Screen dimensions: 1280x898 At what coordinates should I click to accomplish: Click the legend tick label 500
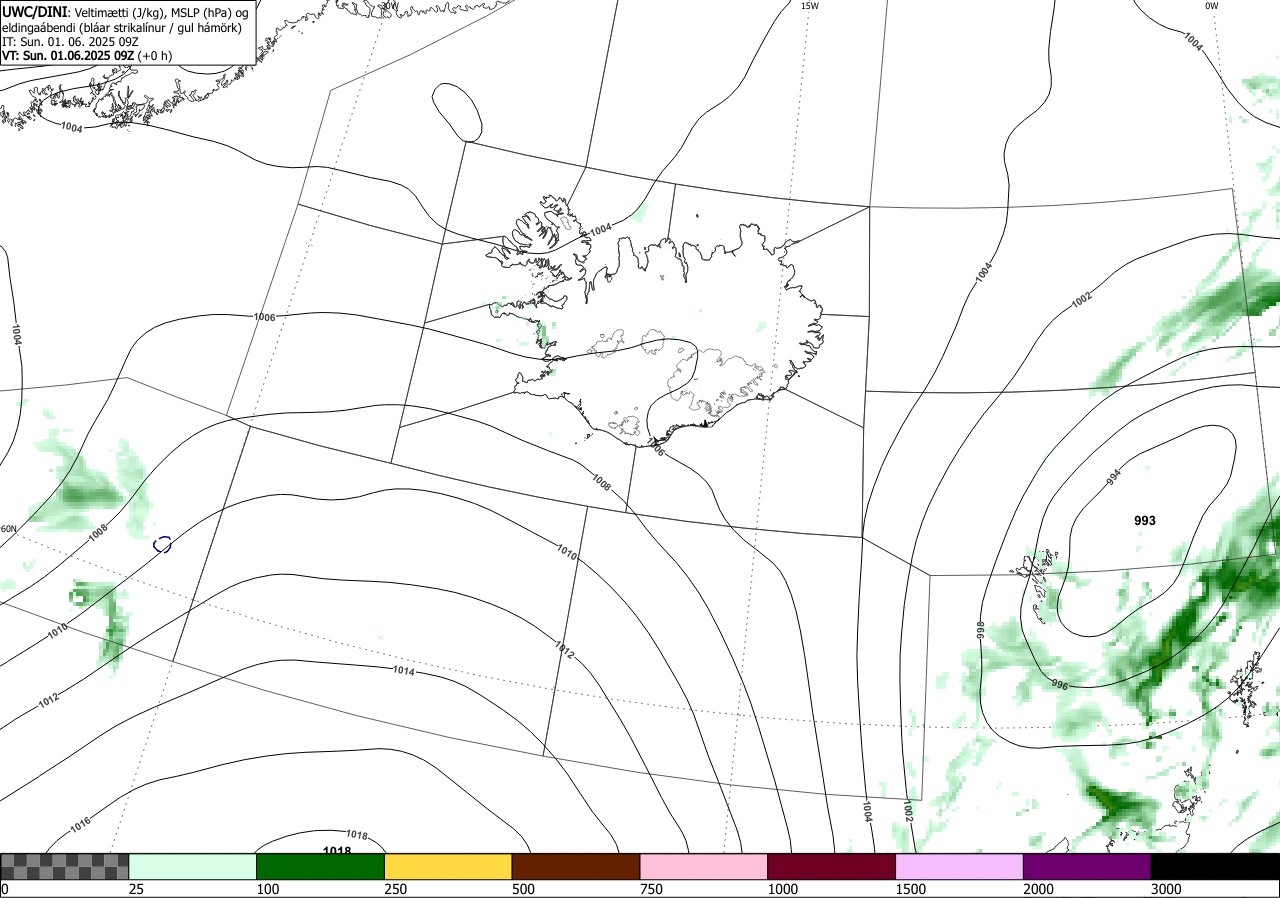tap(523, 889)
